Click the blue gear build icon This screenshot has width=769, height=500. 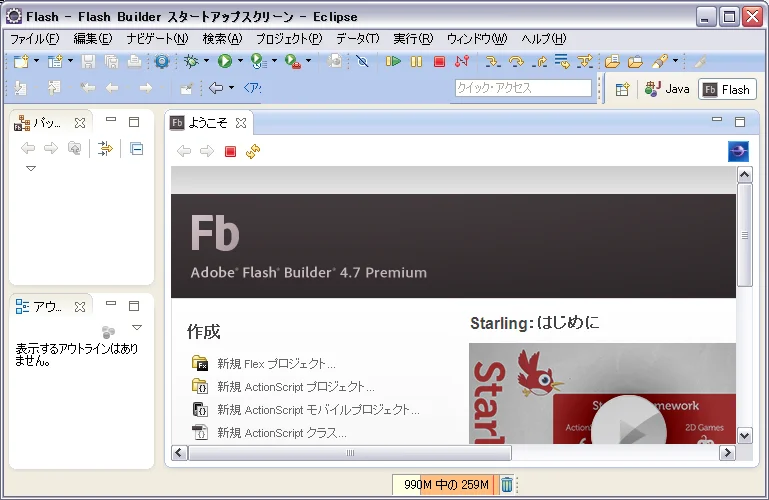point(162,61)
